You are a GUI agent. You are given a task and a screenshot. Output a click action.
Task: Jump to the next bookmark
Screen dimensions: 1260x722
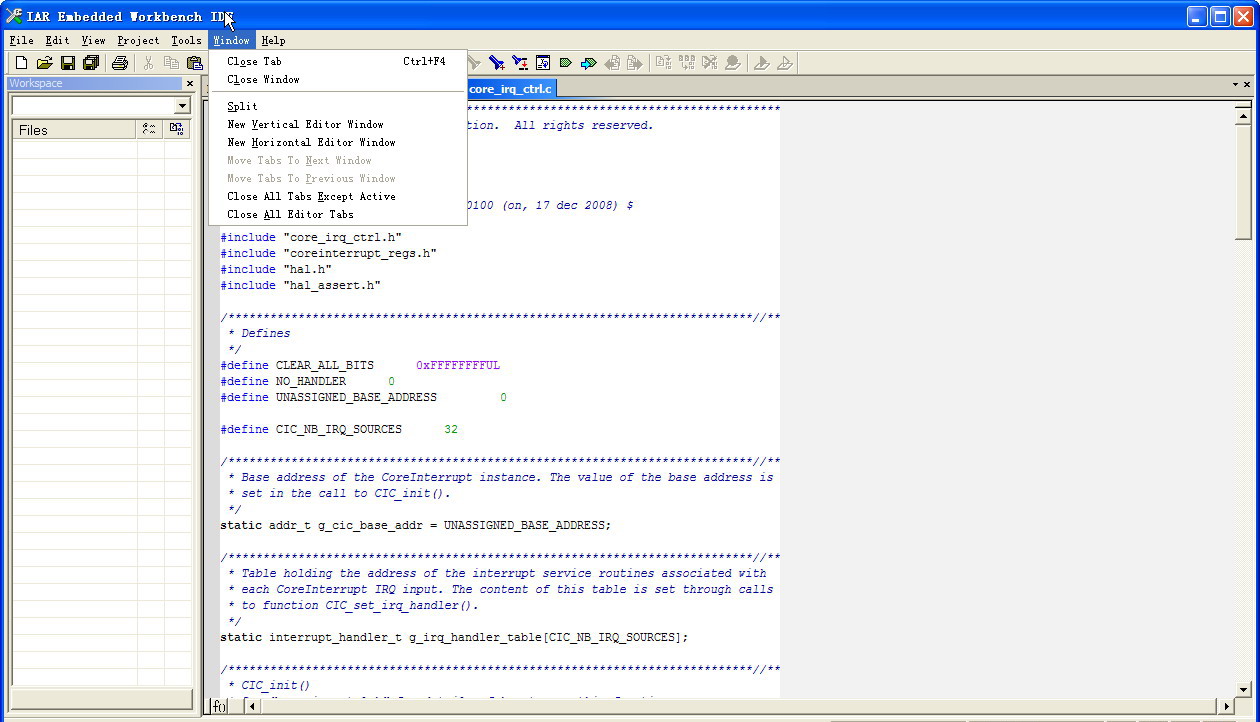coord(588,63)
